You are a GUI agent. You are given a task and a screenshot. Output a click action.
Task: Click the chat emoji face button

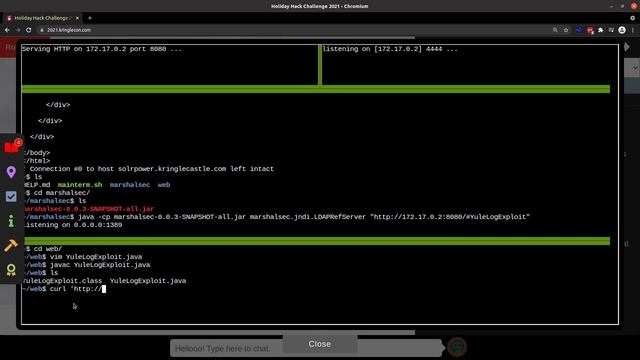coord(457,347)
